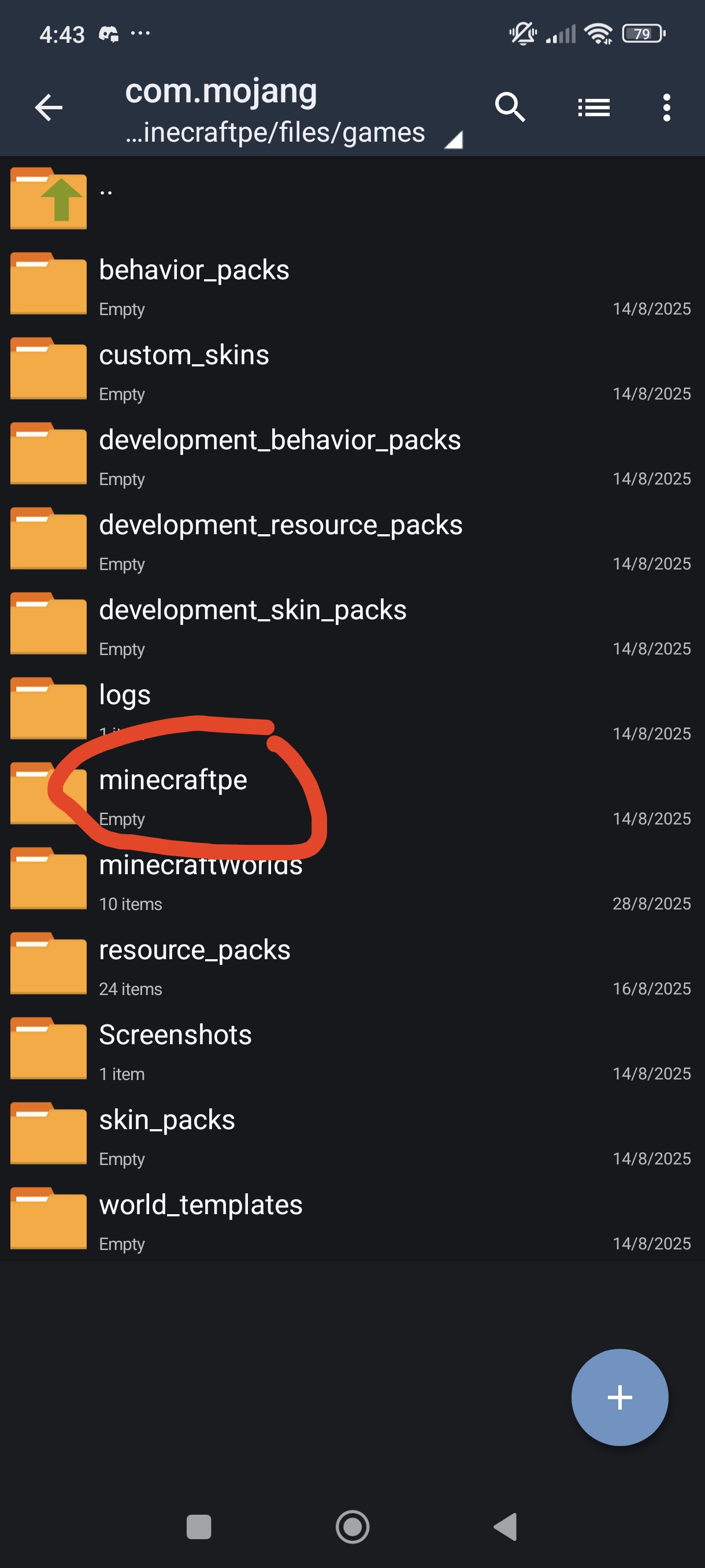705x1568 pixels.
Task: Open the search magnifier icon
Action: tap(510, 108)
